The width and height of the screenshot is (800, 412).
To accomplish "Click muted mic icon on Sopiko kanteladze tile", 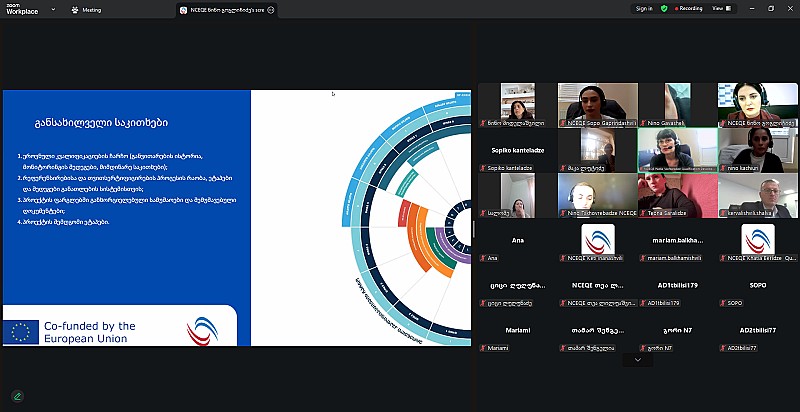I will pos(483,168).
